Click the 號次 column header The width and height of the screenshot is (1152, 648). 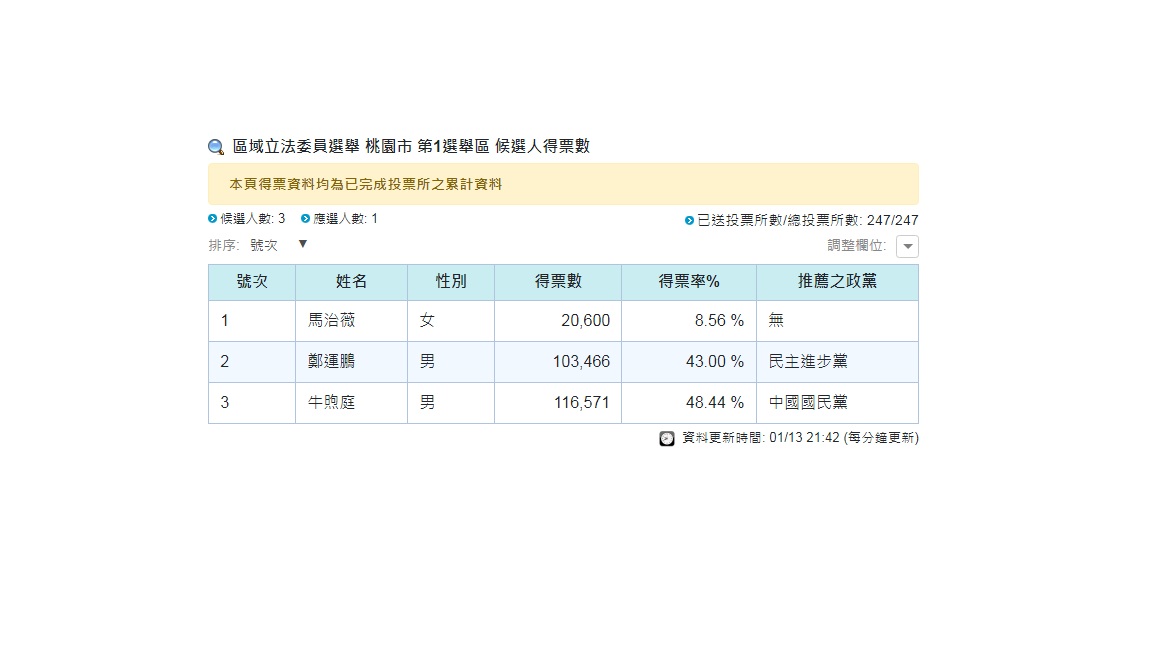tap(252, 282)
